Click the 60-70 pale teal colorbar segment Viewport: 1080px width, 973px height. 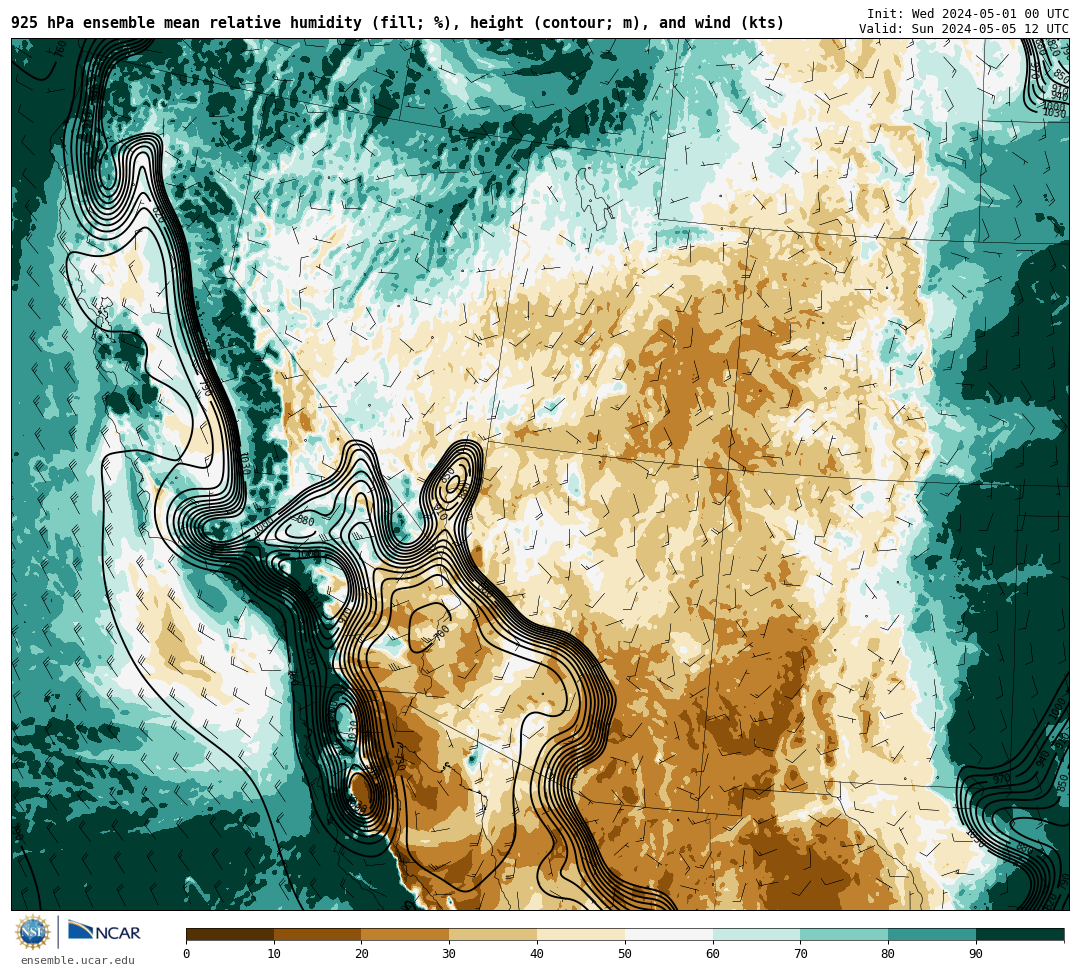[756, 934]
